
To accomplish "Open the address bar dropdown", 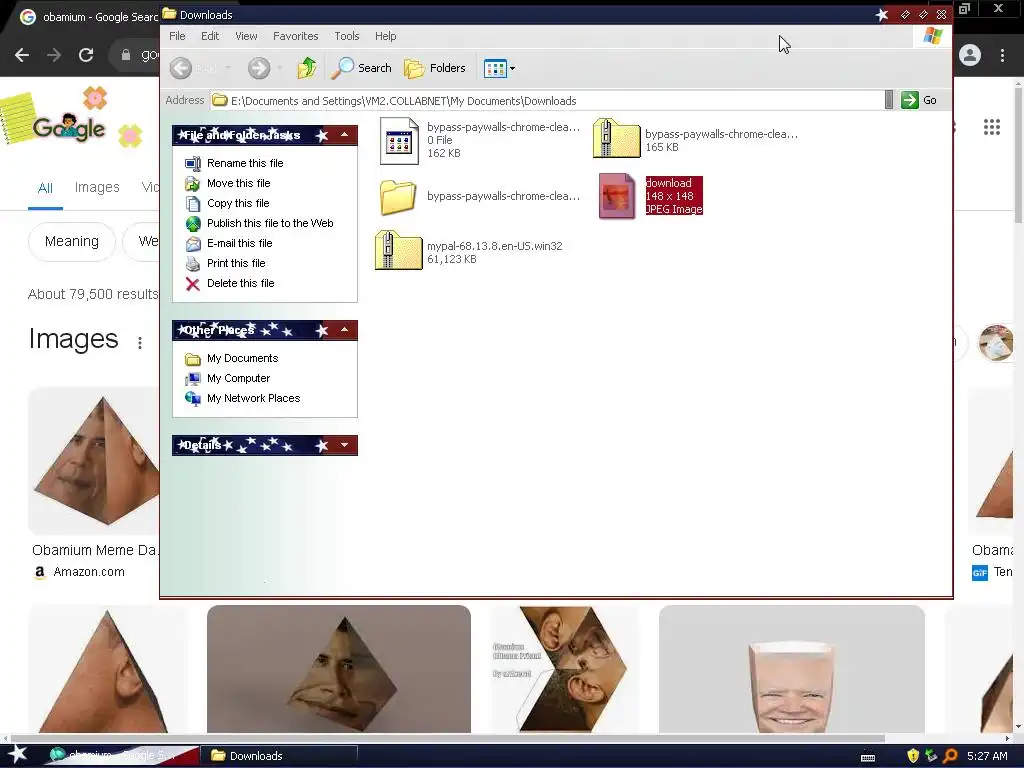I will (889, 100).
